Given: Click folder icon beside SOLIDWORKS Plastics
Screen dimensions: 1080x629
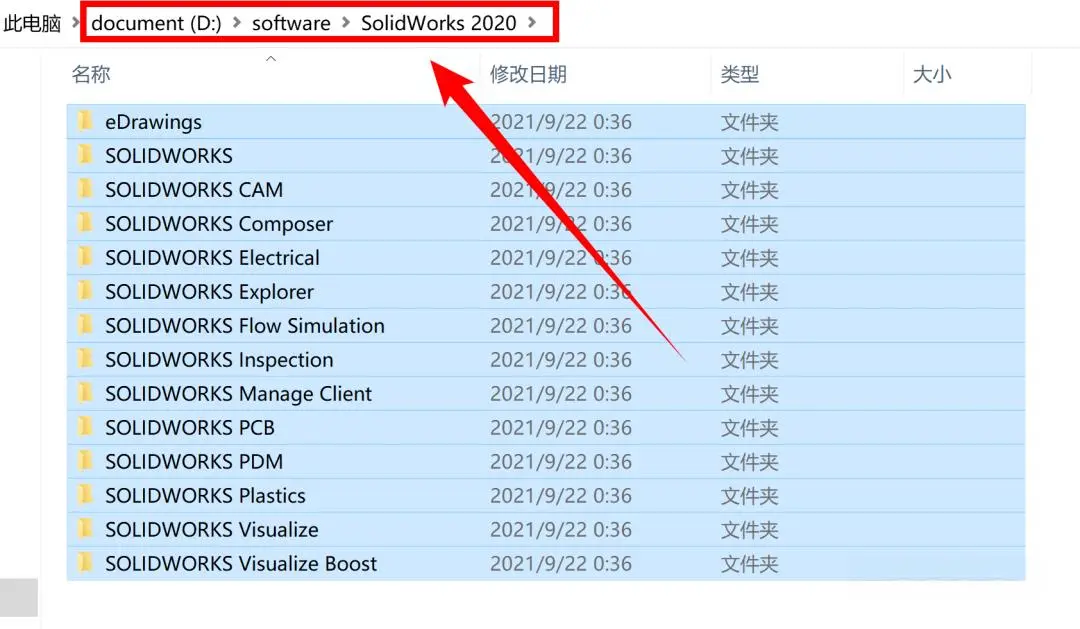Looking at the screenshot, I should tap(85, 495).
